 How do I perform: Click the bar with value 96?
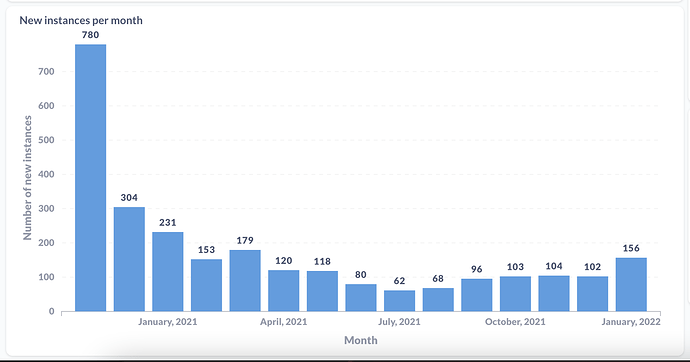pyautogui.click(x=477, y=295)
